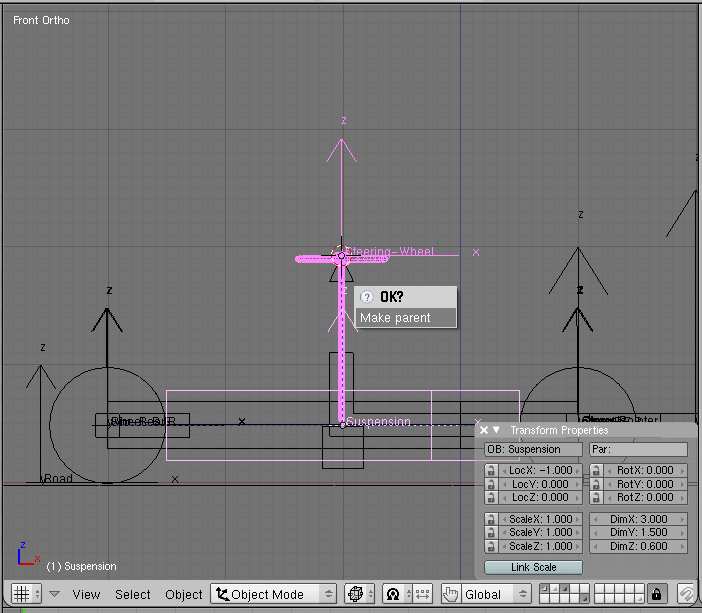Click the LocY: 0.000 value field

(x=540, y=484)
